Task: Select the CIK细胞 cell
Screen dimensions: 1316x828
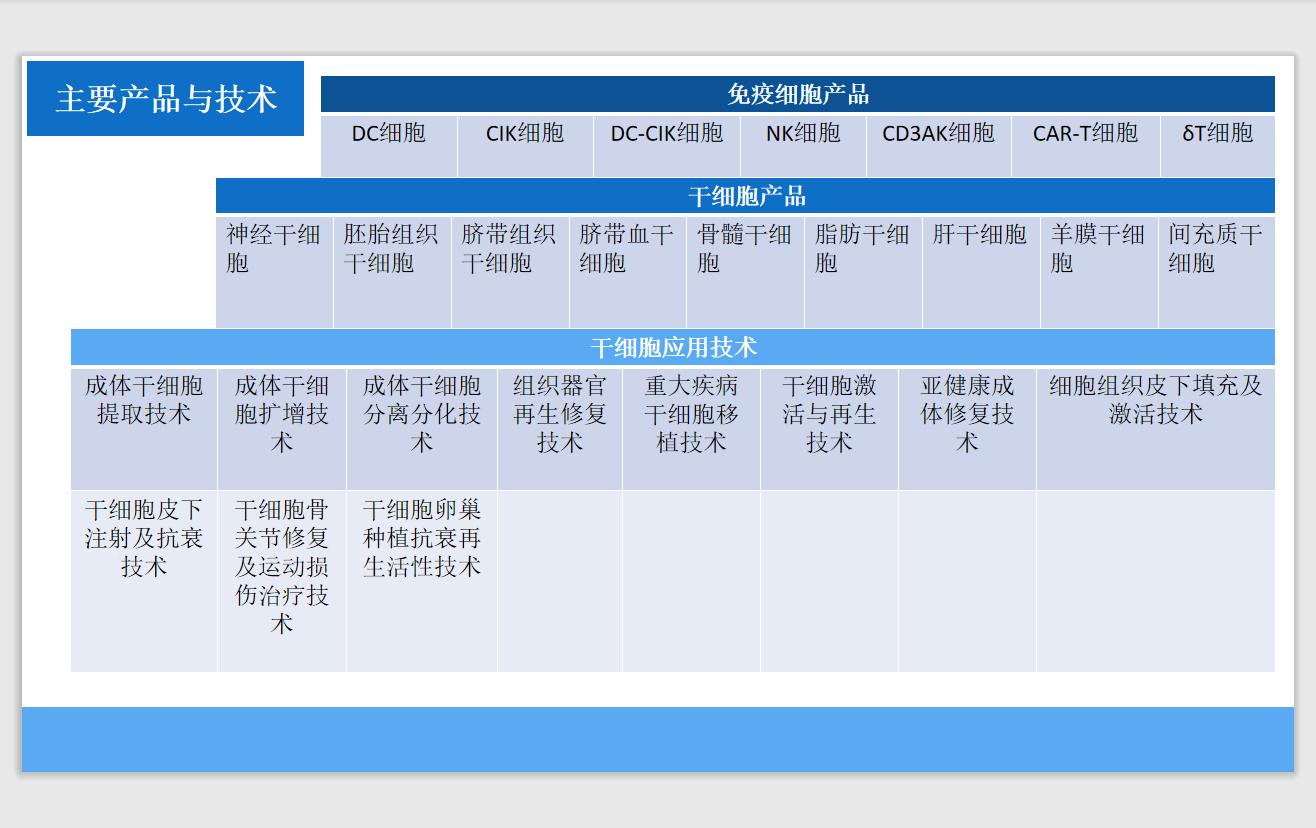Action: tap(524, 134)
